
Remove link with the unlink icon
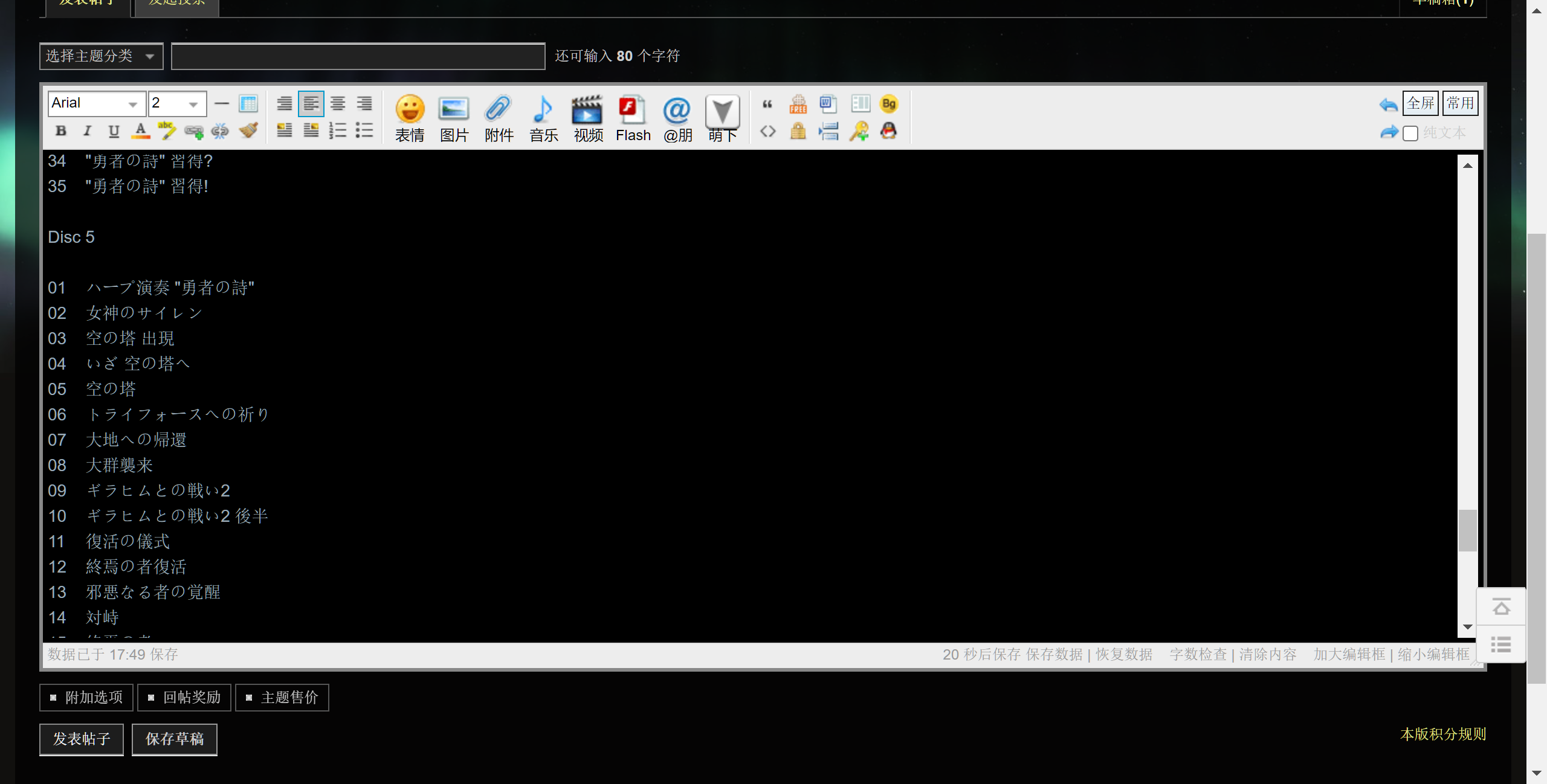221,130
